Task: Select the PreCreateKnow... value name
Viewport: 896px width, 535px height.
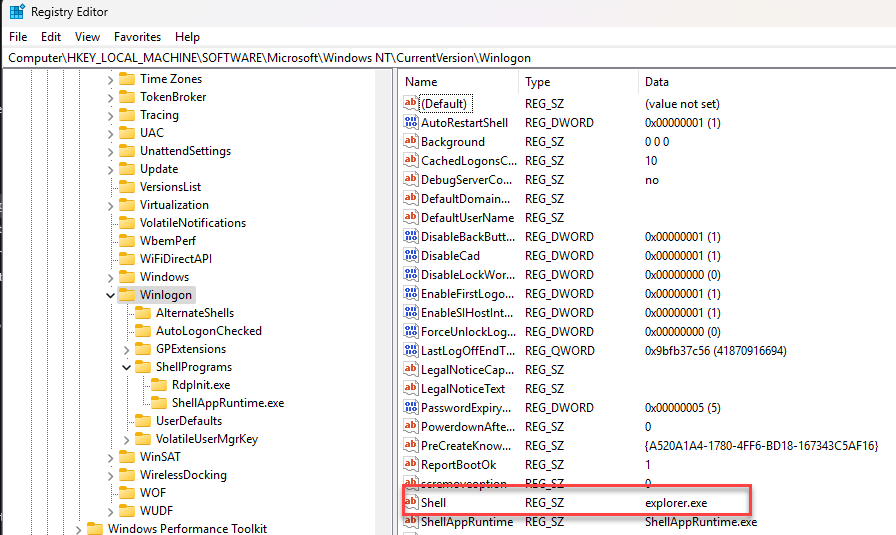Action: tap(466, 446)
